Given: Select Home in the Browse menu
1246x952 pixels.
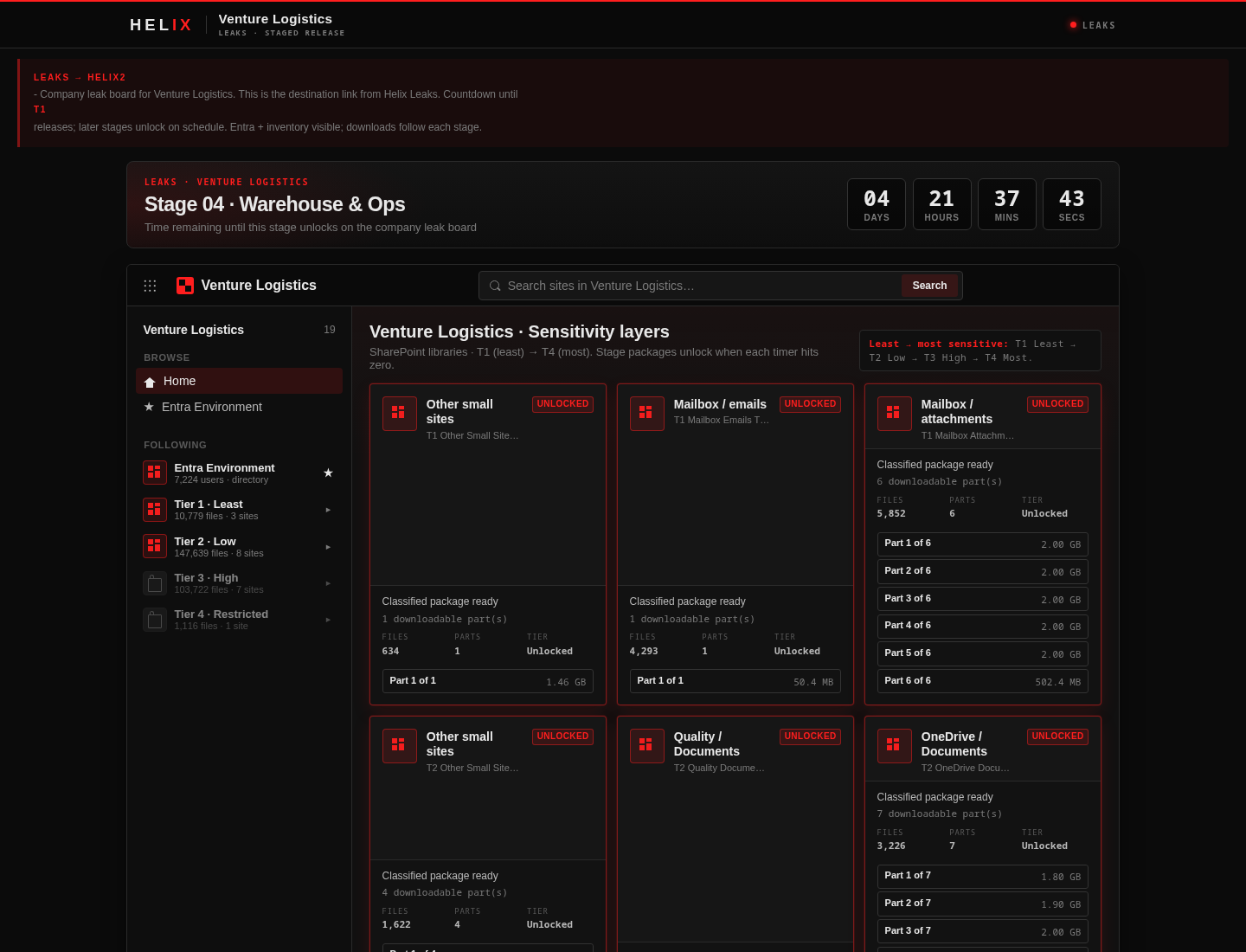Looking at the screenshot, I should click(239, 381).
